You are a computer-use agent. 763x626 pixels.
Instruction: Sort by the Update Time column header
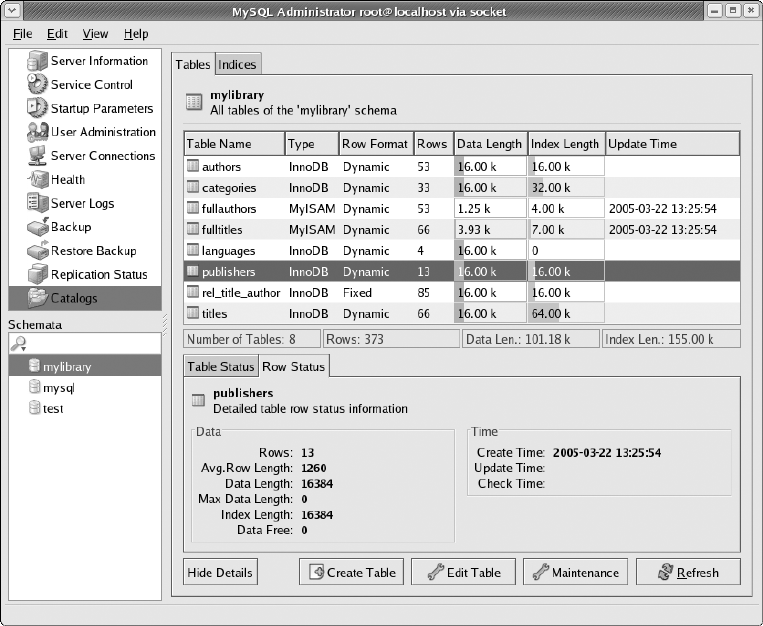click(x=673, y=144)
